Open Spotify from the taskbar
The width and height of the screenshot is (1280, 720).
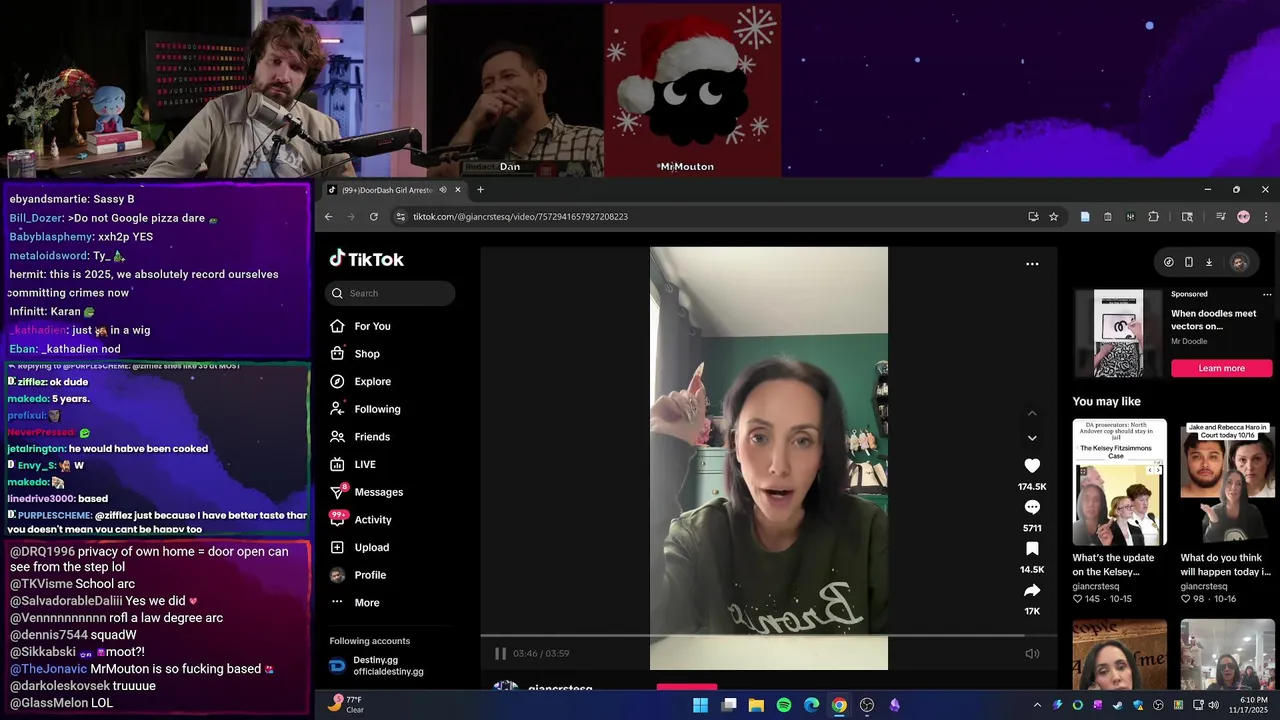[x=784, y=705]
